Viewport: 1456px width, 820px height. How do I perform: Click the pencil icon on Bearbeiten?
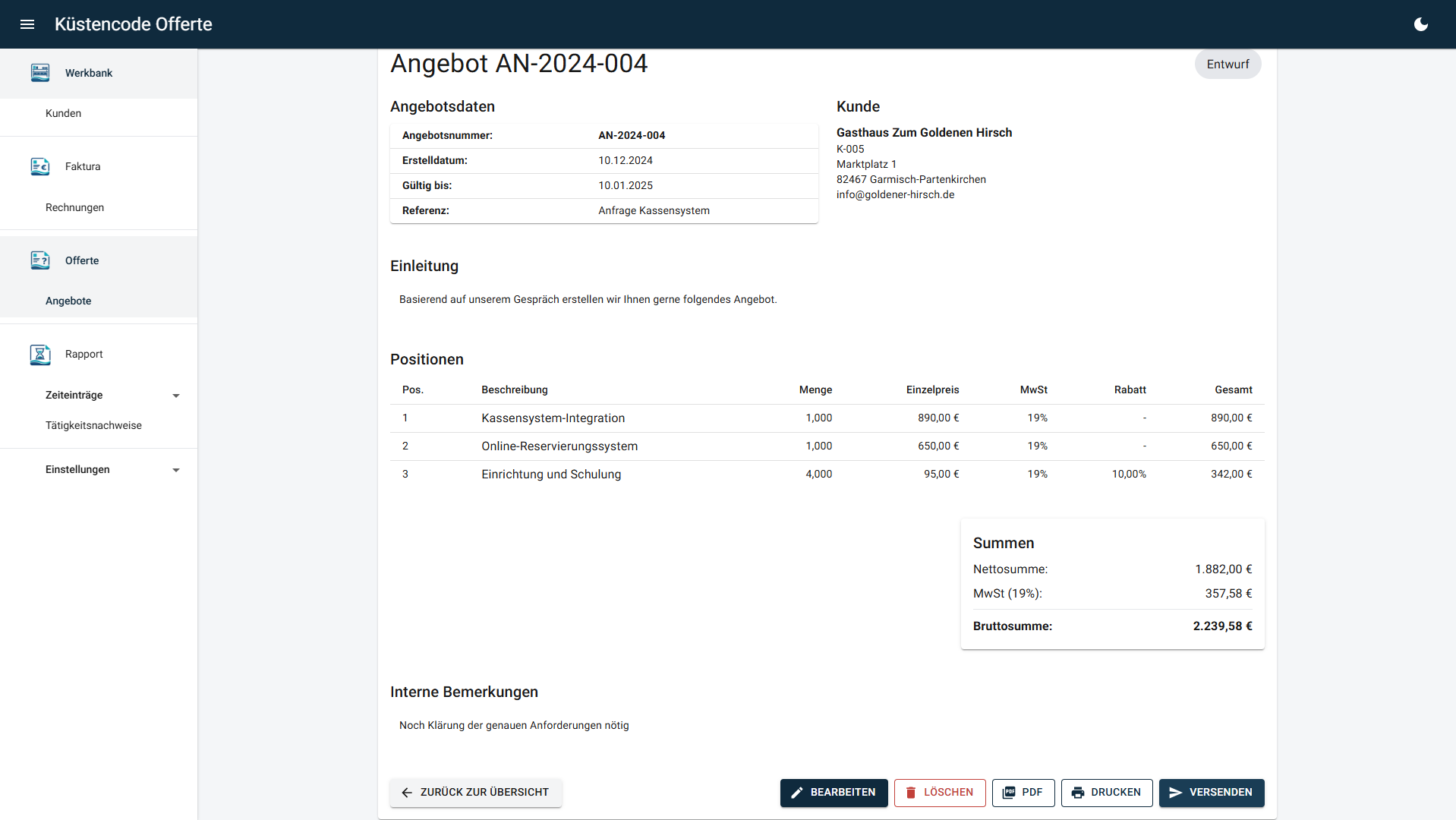coord(796,792)
